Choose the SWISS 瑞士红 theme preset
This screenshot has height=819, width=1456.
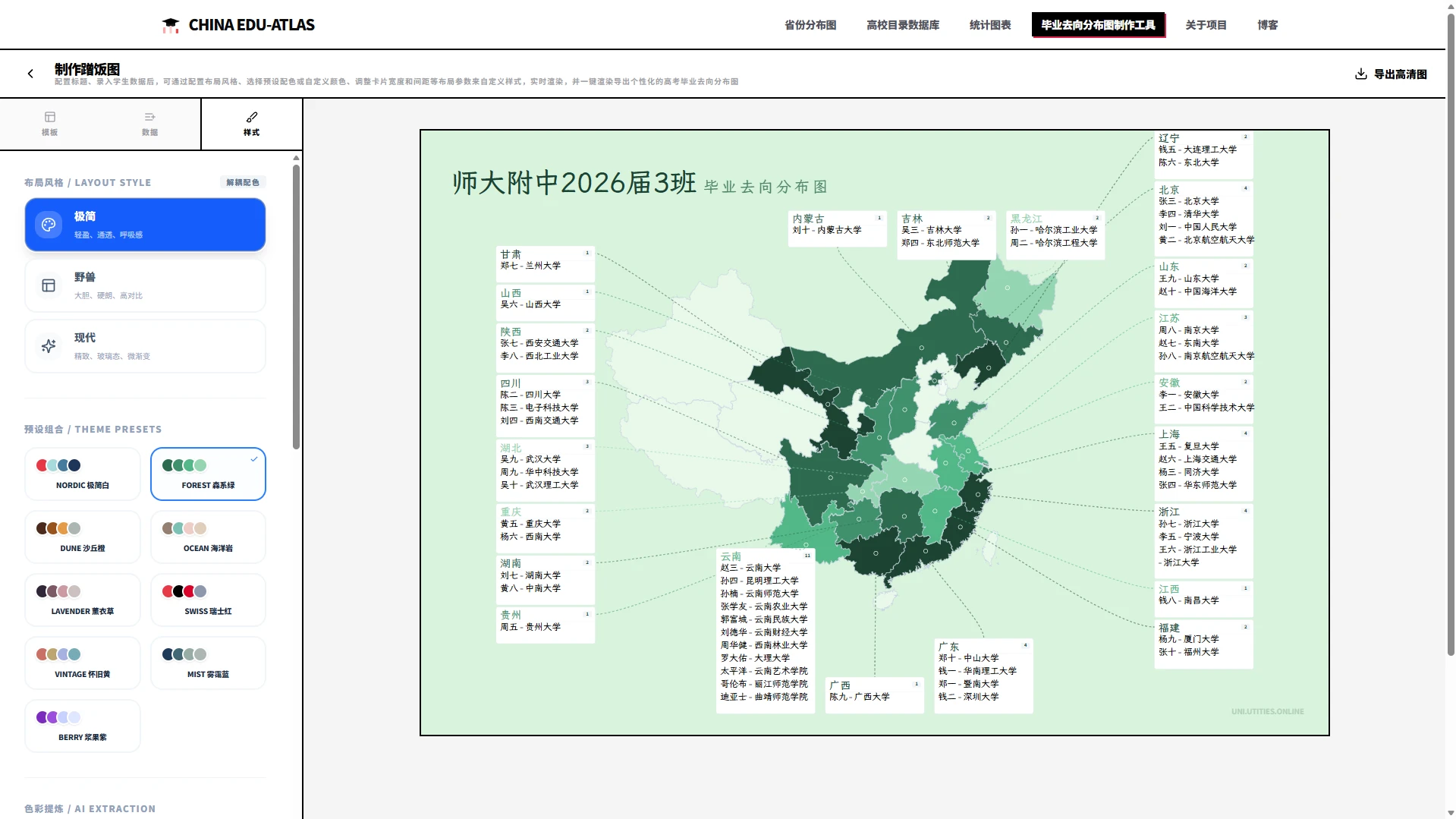tap(208, 600)
